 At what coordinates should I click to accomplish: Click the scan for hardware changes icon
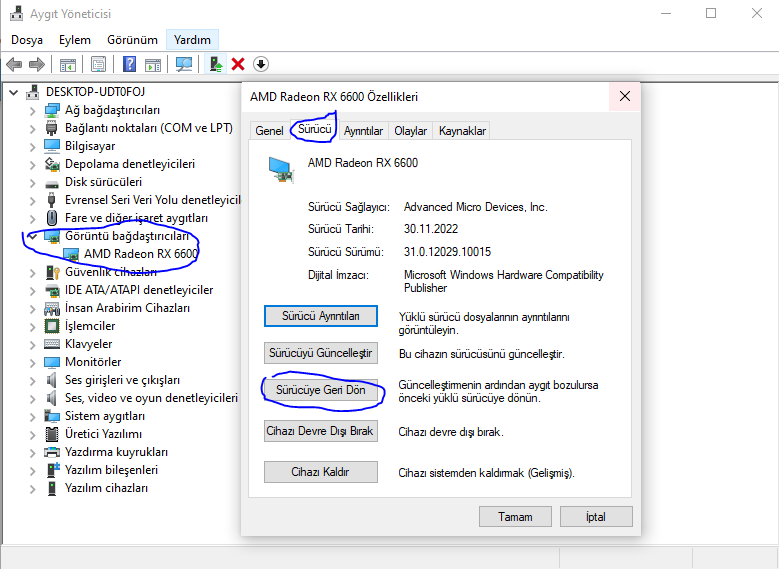[x=184, y=64]
